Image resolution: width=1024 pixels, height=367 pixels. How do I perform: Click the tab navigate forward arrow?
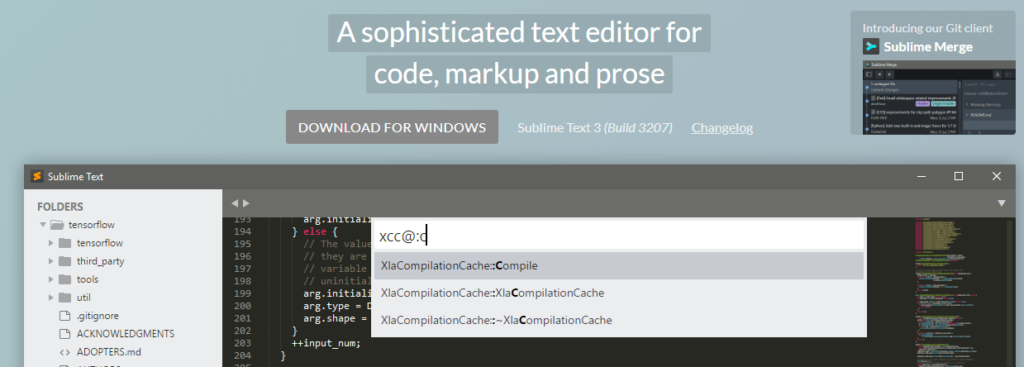[246, 203]
